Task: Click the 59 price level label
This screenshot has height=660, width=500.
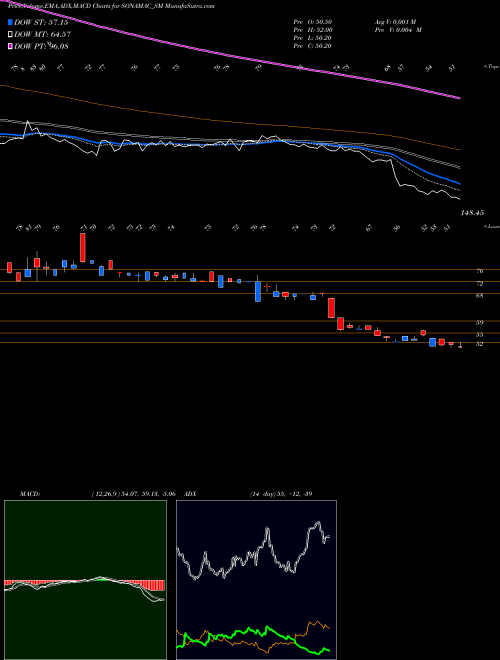Action: (x=479, y=323)
